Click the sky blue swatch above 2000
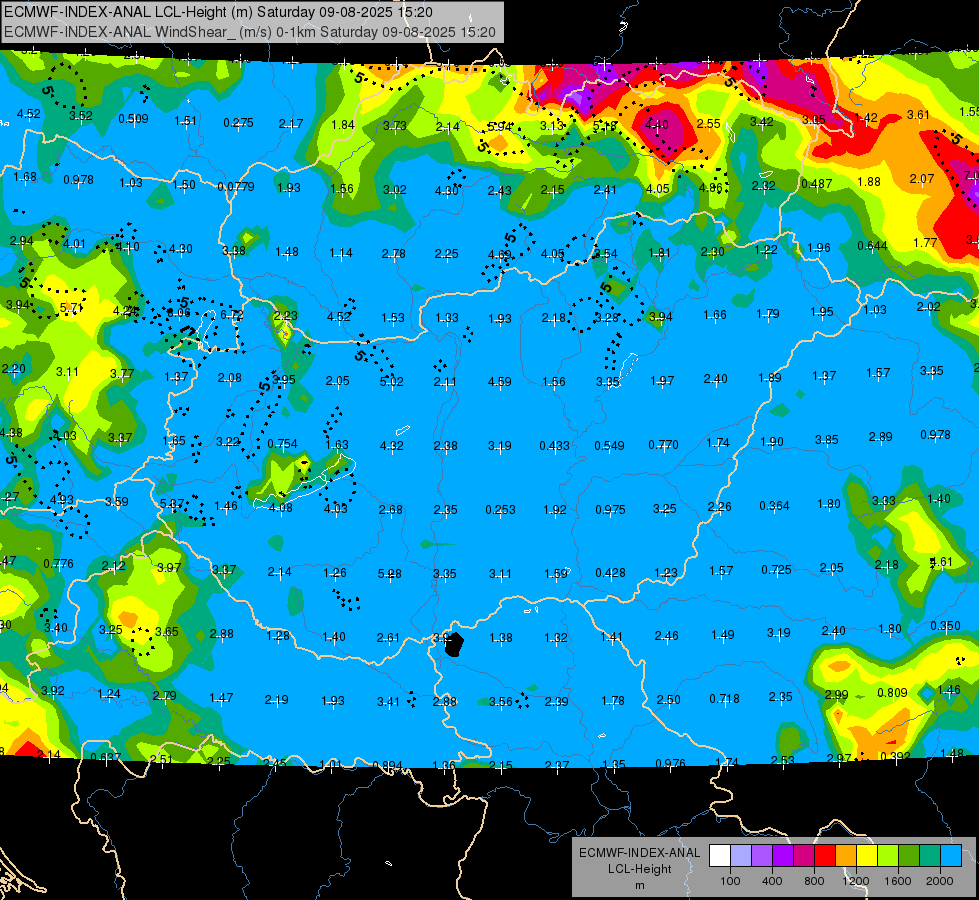Image resolution: width=979 pixels, height=900 pixels. click(x=951, y=856)
